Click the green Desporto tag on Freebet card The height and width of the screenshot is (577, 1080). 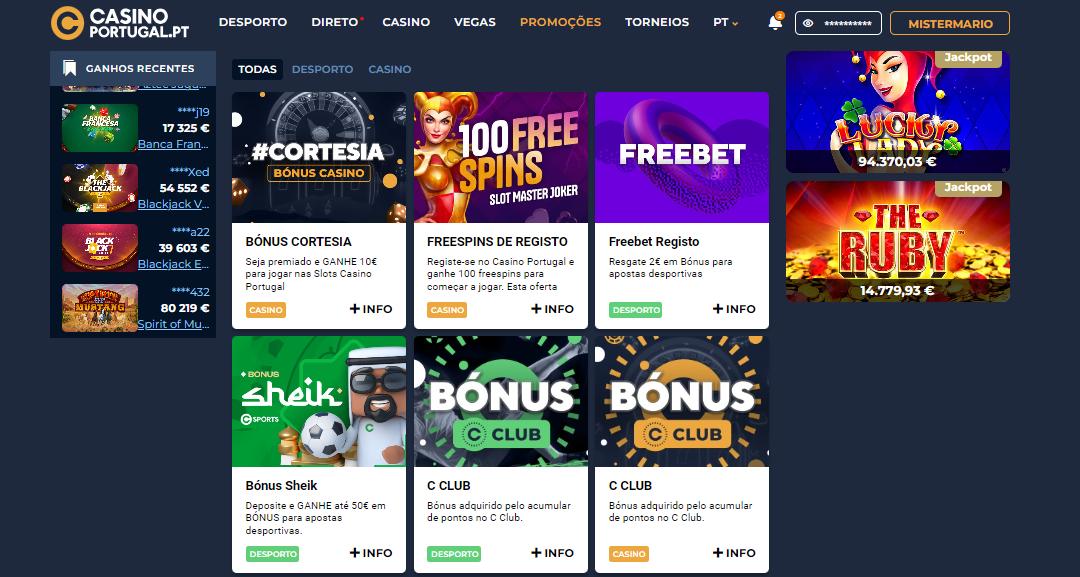(635, 310)
